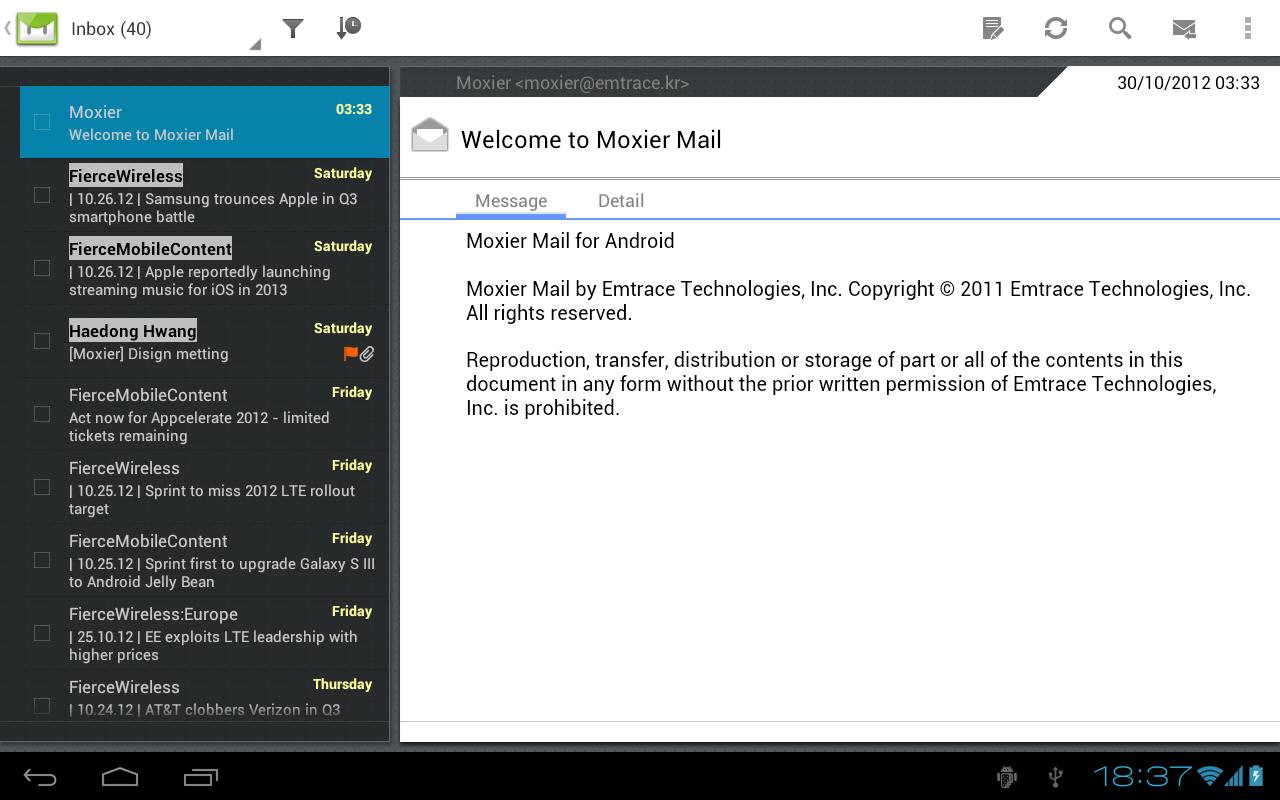The image size is (1280, 800).
Task: Click the envelope reply icon in toolbar
Action: click(x=1184, y=28)
